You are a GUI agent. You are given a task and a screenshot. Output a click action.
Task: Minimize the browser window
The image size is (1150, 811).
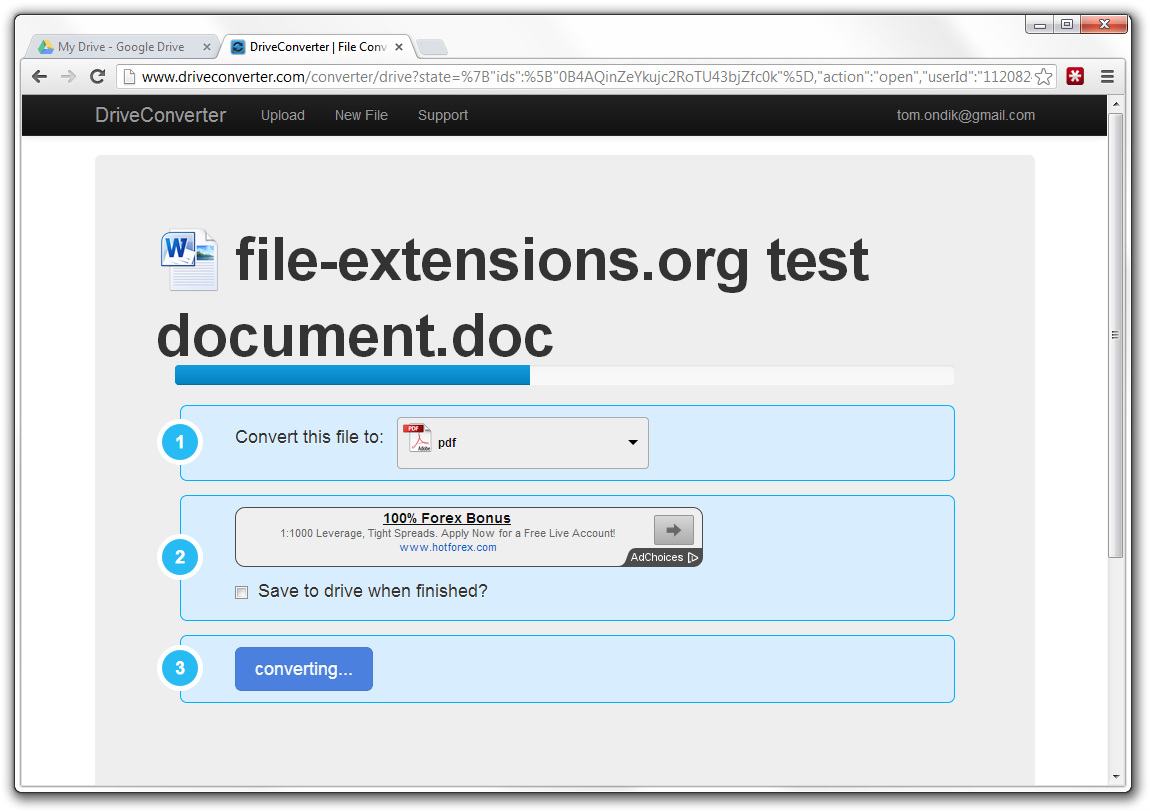1040,24
